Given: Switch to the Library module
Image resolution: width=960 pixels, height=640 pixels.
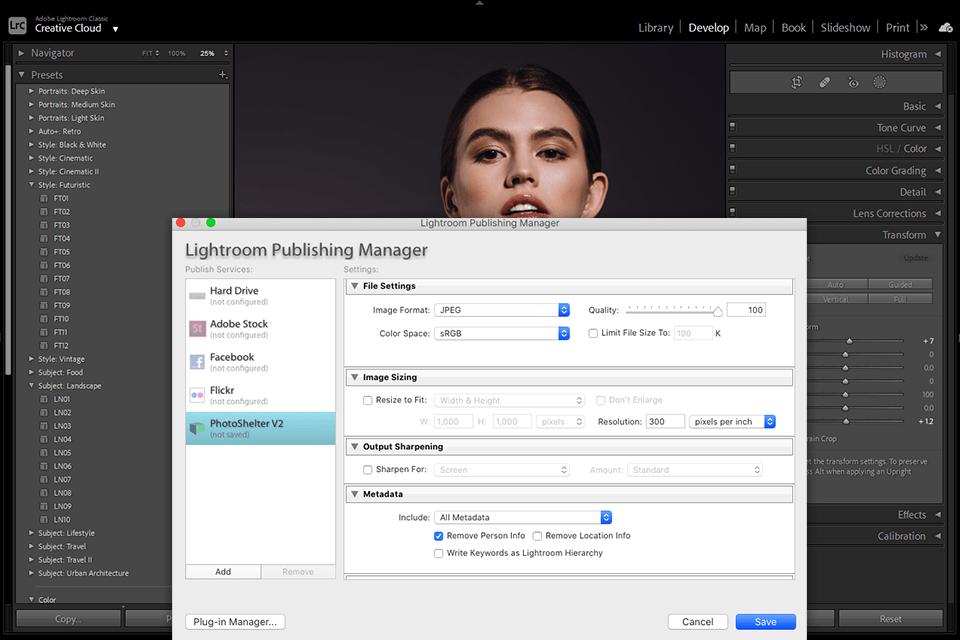Looking at the screenshot, I should click(x=655, y=28).
